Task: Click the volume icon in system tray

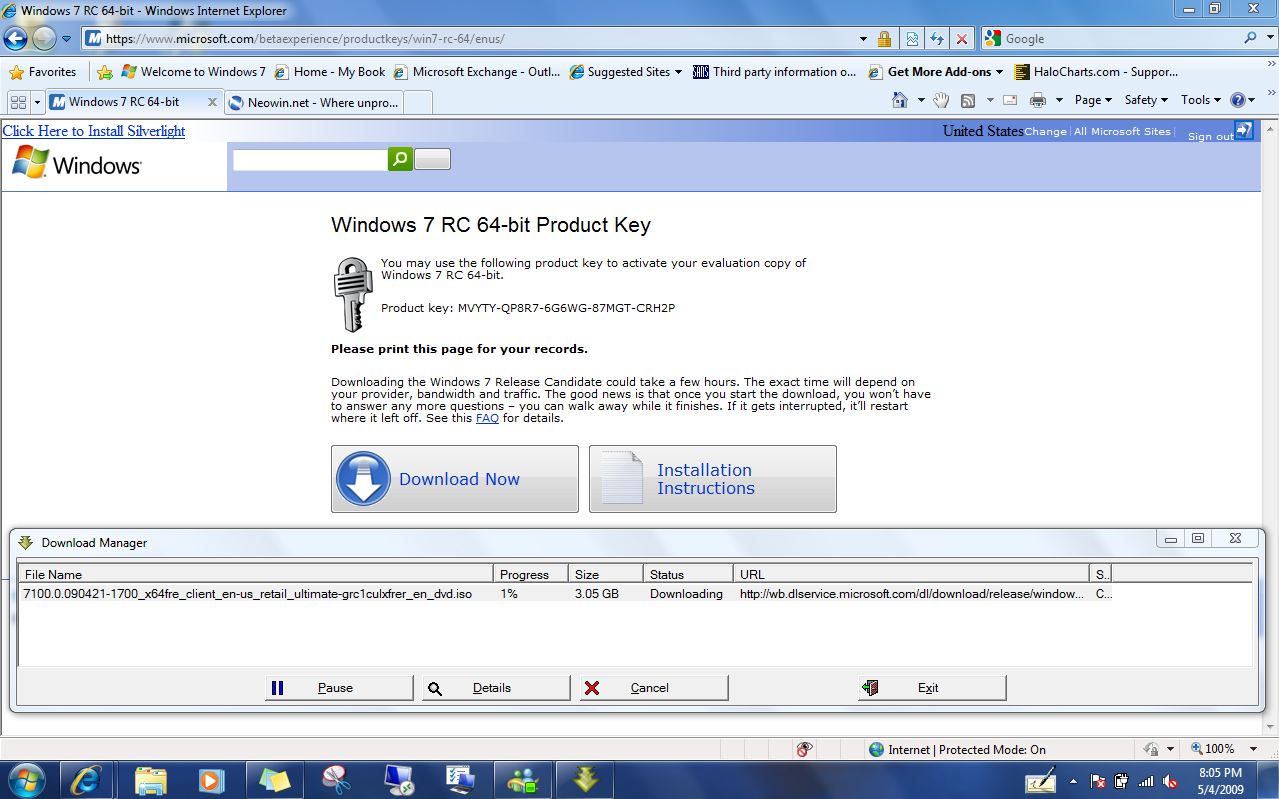Action: (x=1169, y=781)
